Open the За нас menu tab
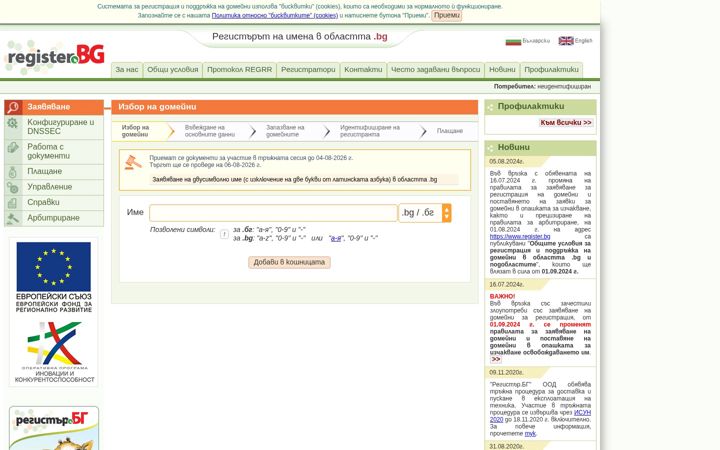Image resolution: width=720 pixels, height=450 pixels. 127,70
